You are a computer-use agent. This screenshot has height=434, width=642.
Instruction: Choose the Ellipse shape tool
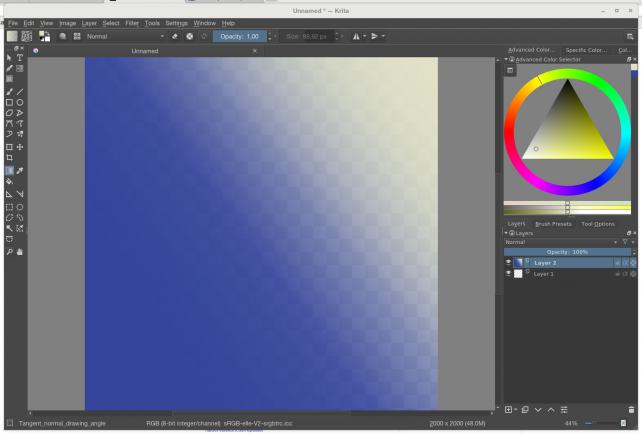20,102
